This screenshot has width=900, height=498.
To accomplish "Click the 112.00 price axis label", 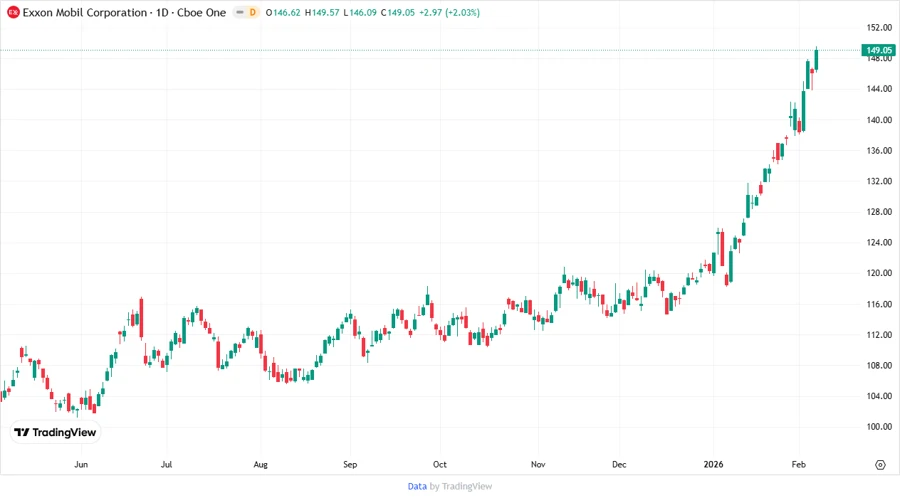I will [x=879, y=334].
